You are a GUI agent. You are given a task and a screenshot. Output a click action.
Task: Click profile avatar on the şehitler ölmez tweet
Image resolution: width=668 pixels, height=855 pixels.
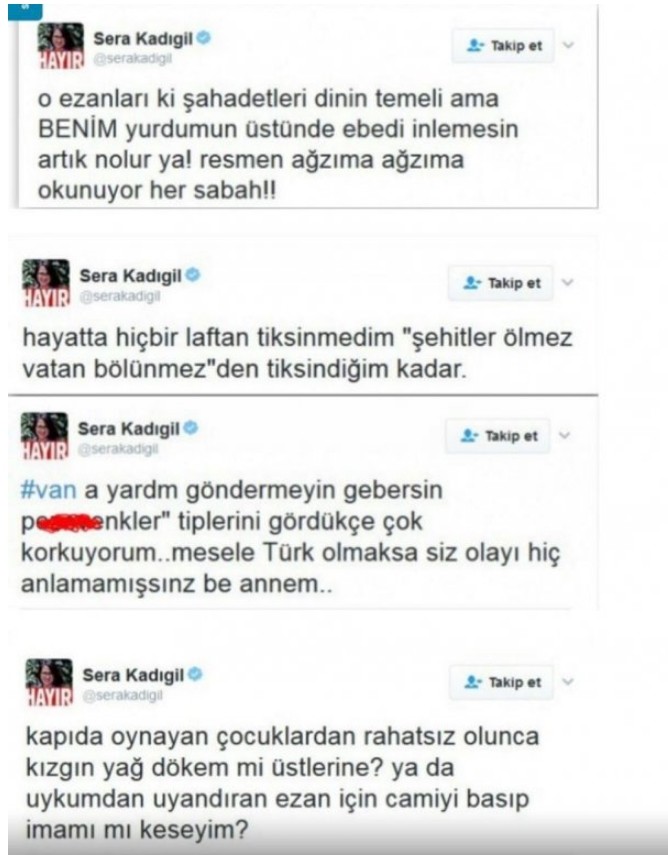coord(46,283)
